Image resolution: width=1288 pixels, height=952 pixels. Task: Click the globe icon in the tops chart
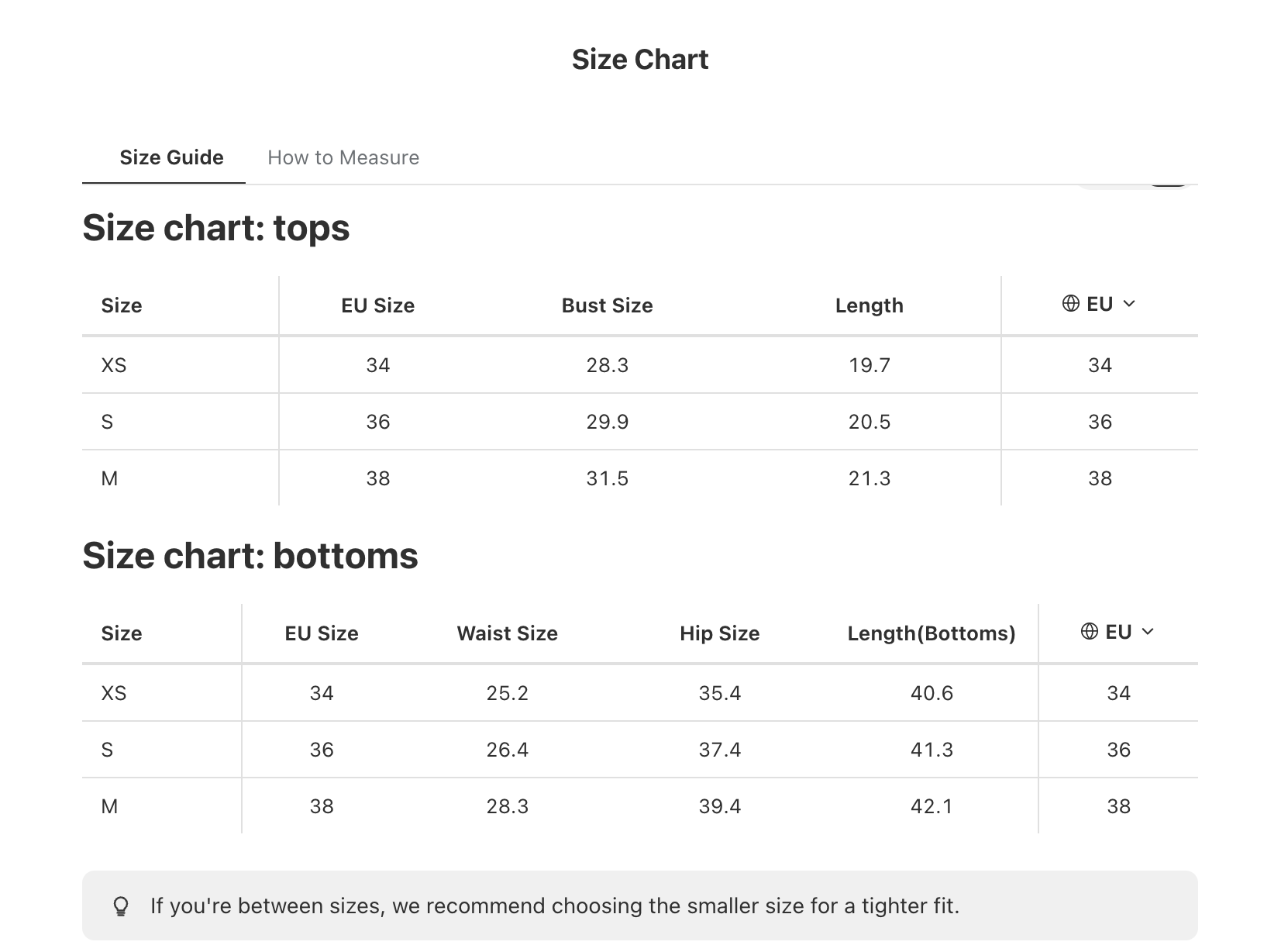[x=1071, y=304]
